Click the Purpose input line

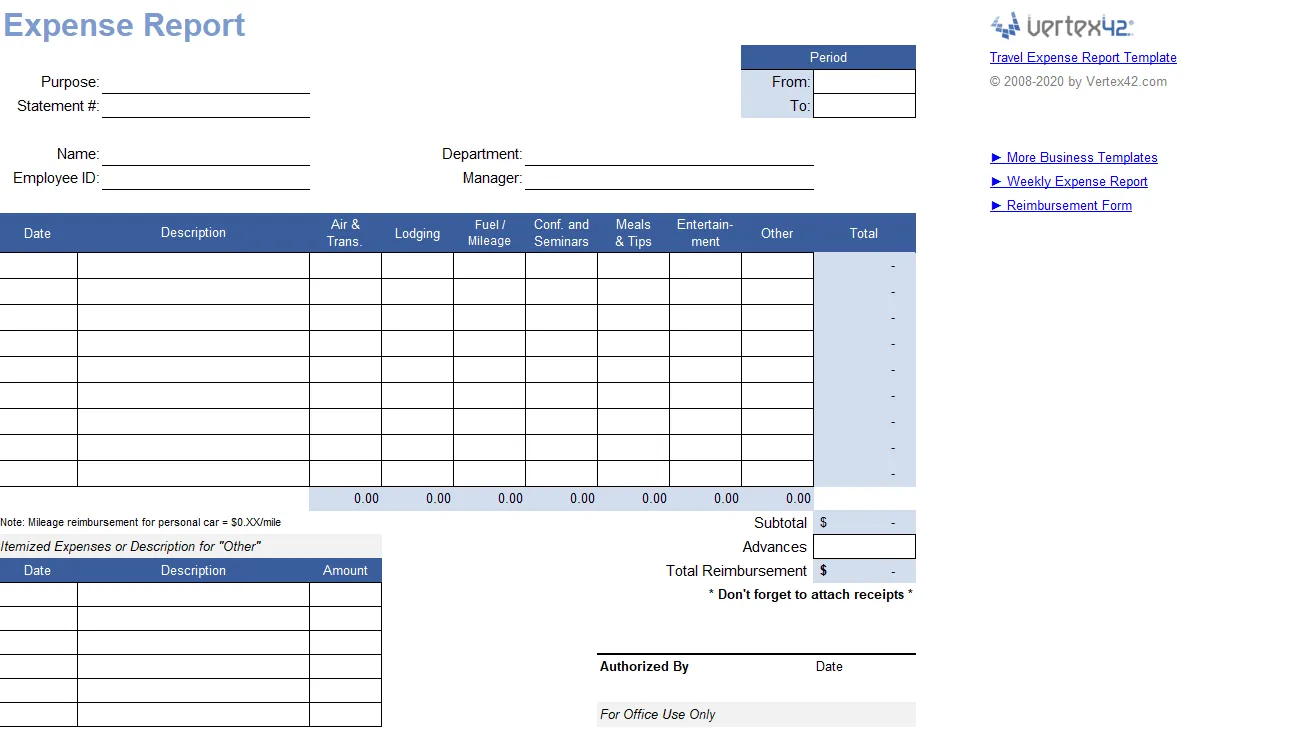pyautogui.click(x=206, y=82)
